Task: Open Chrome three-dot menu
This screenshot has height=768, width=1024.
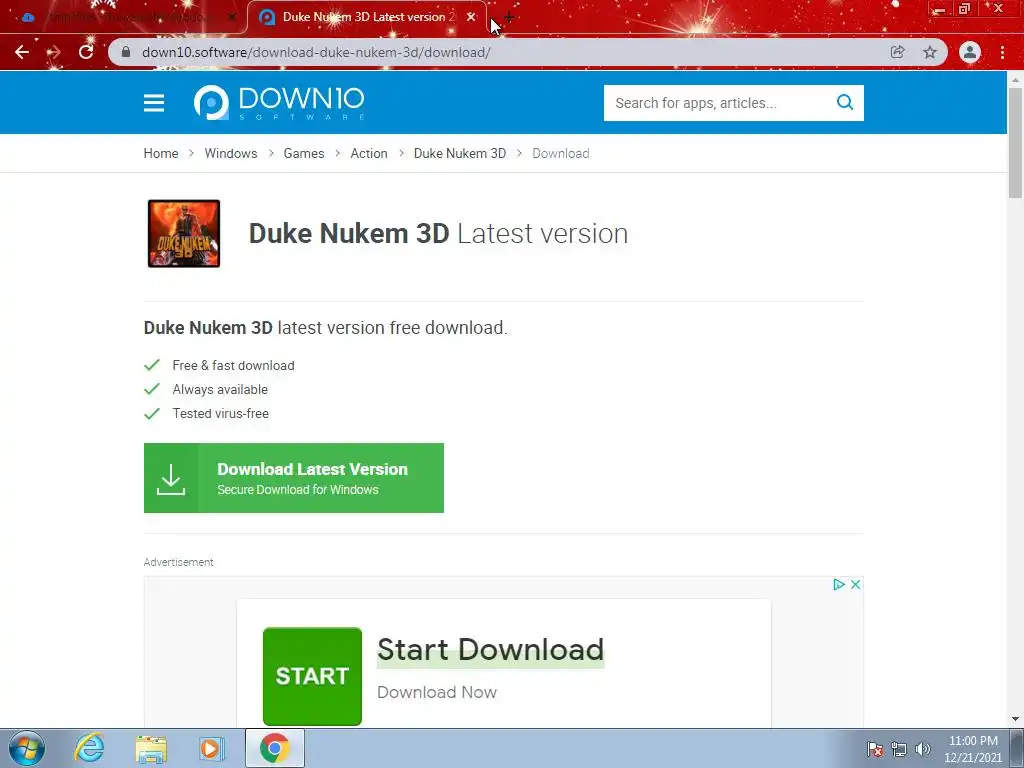Action: pyautogui.click(x=1002, y=52)
